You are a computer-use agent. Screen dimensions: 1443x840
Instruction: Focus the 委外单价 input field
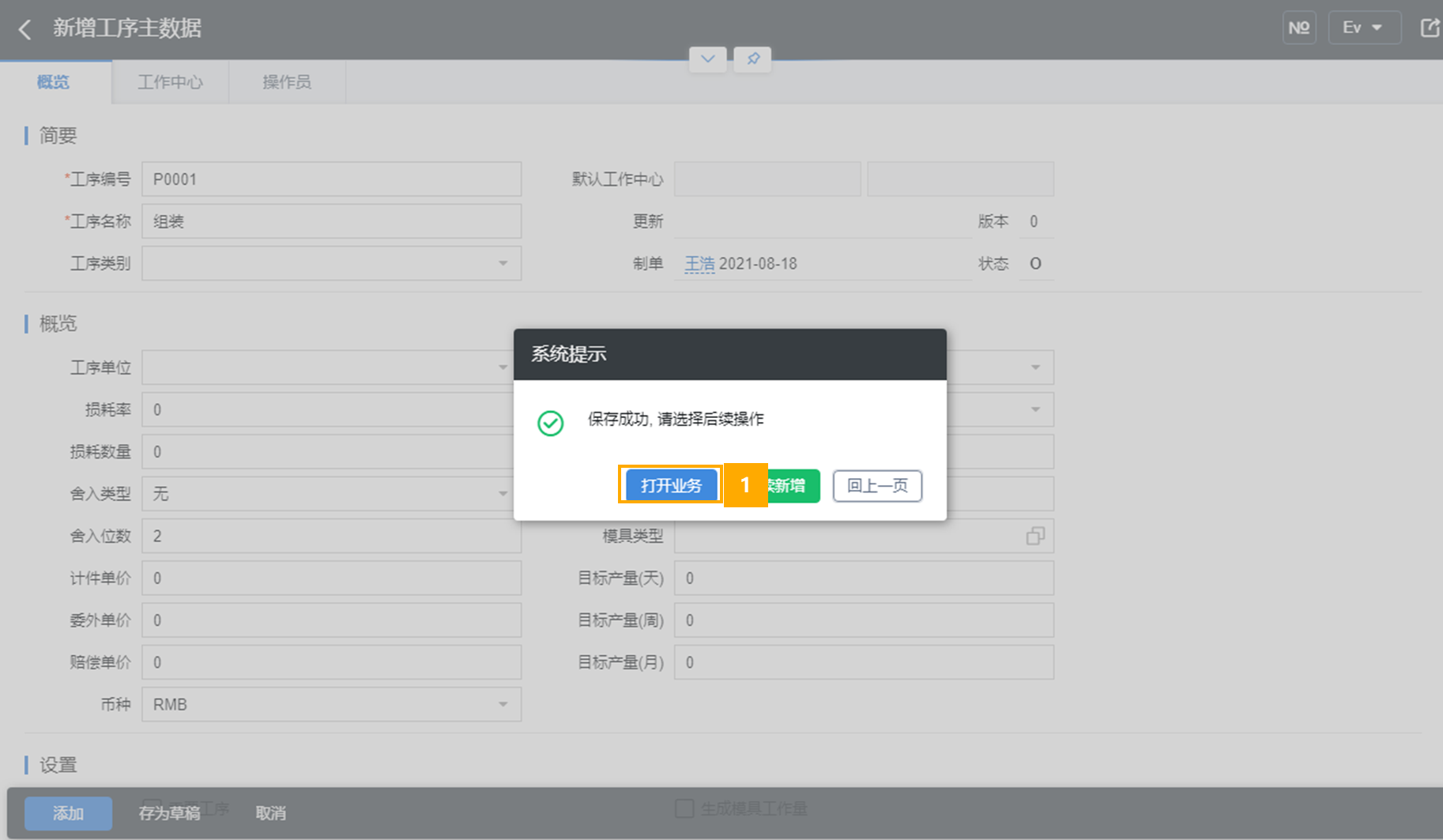332,620
